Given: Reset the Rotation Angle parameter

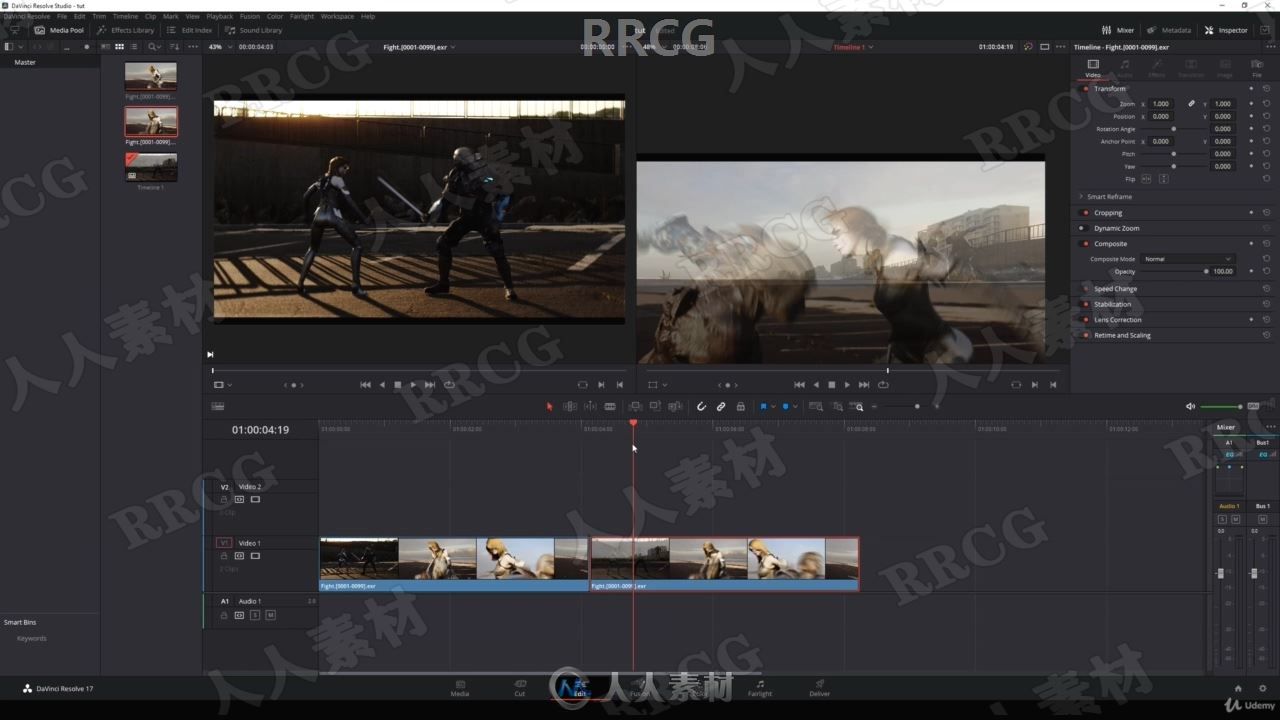Looking at the screenshot, I should click(1266, 129).
